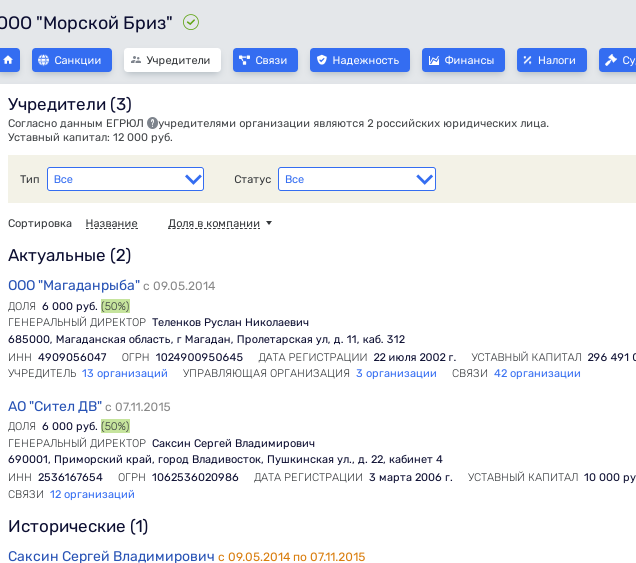The width and height of the screenshot is (636, 563).
Task: Open the 3 организации managing link
Action: point(396,373)
